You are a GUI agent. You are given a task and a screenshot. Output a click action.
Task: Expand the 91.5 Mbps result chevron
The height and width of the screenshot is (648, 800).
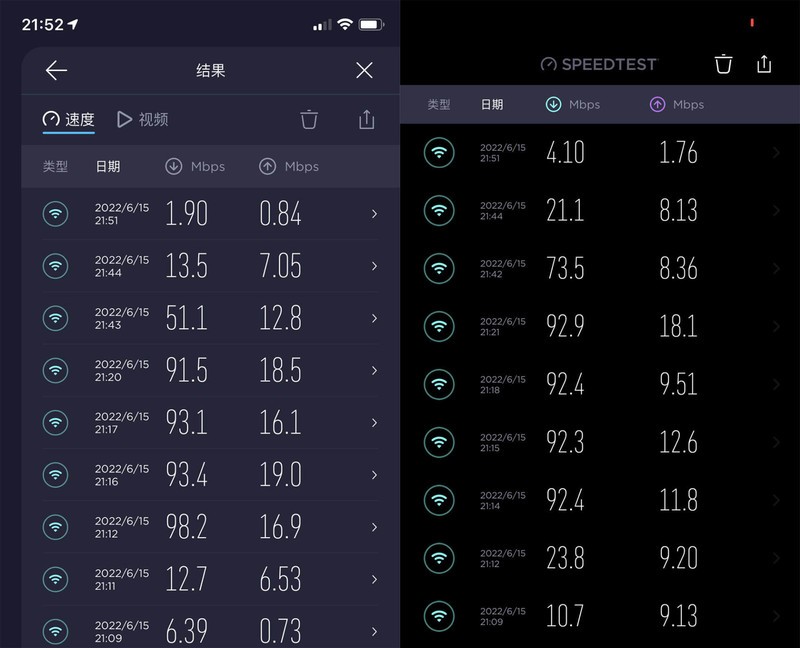pos(374,370)
